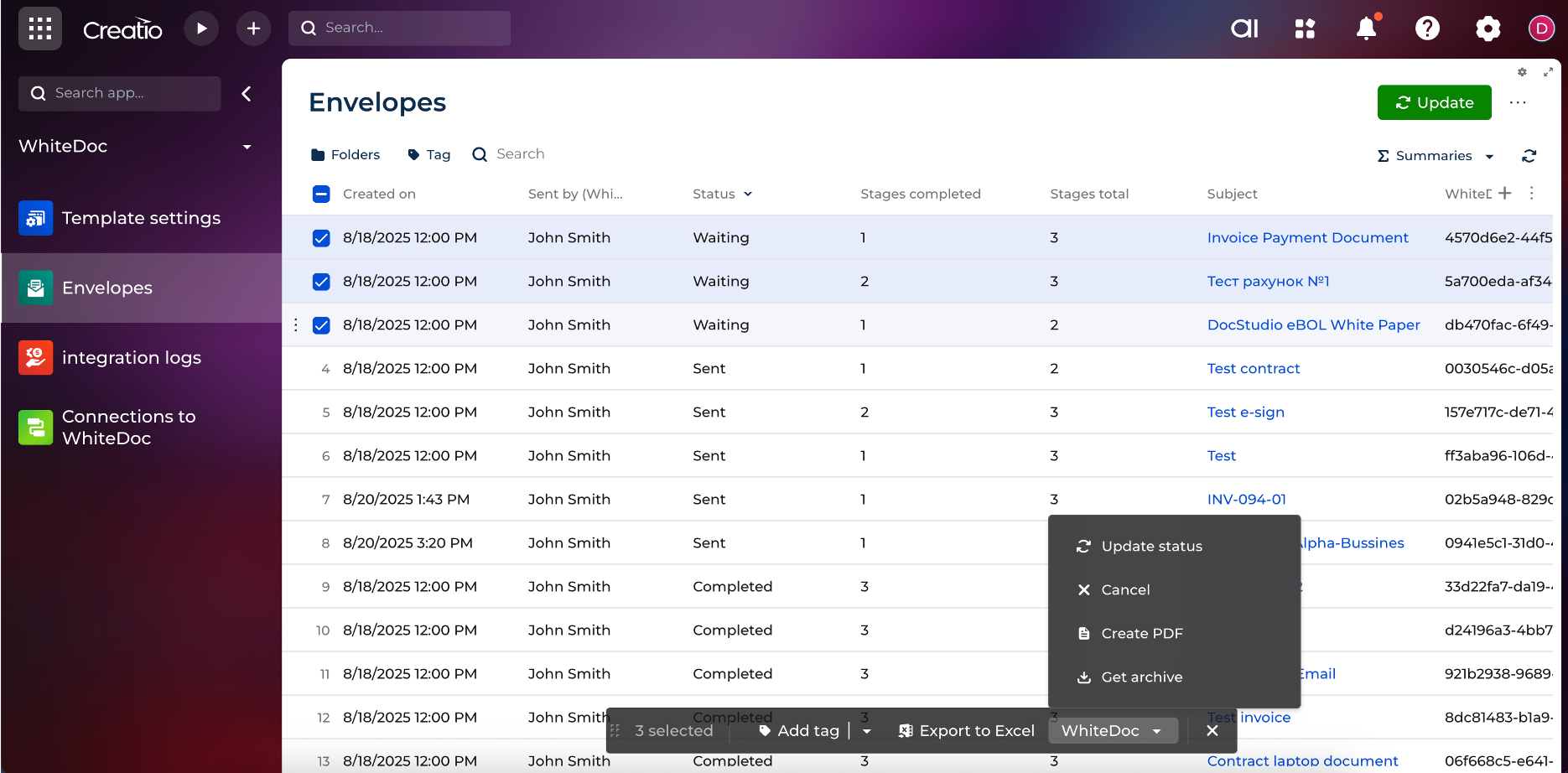Add a column with the plus icon
This screenshot has width=1568, height=773.
(x=1505, y=193)
